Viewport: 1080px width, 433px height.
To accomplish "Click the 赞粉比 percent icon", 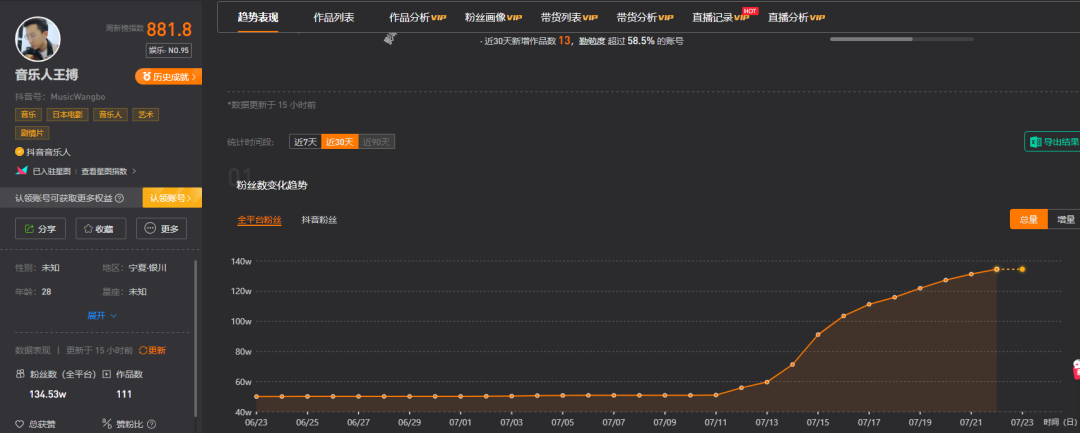I will point(107,424).
